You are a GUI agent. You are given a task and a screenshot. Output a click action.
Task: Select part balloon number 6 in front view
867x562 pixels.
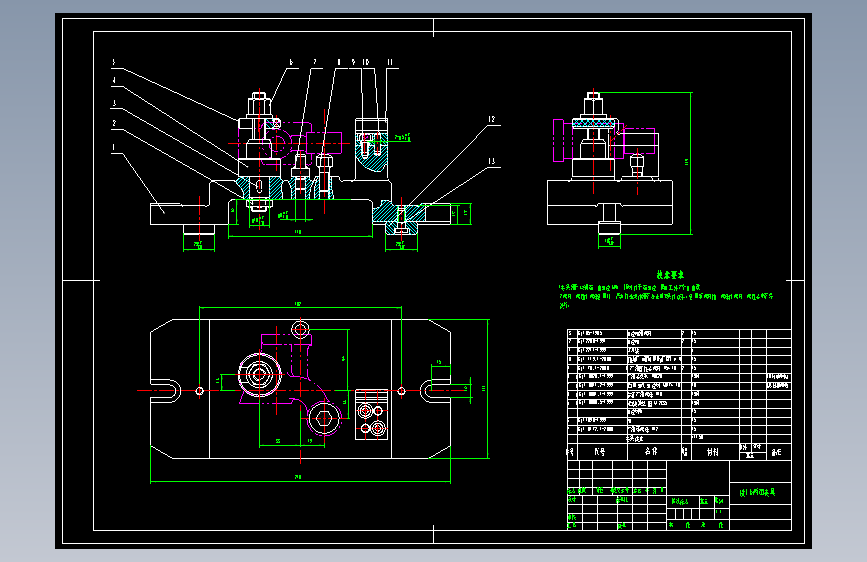(x=291, y=63)
